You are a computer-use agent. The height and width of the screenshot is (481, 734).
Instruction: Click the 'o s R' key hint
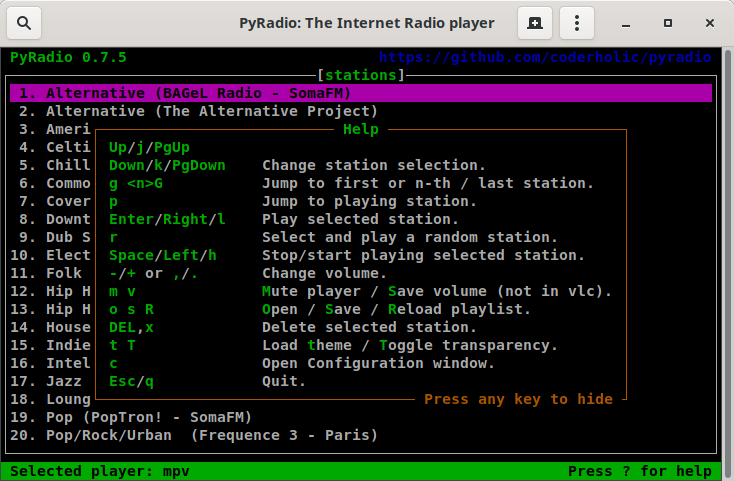coord(131,309)
